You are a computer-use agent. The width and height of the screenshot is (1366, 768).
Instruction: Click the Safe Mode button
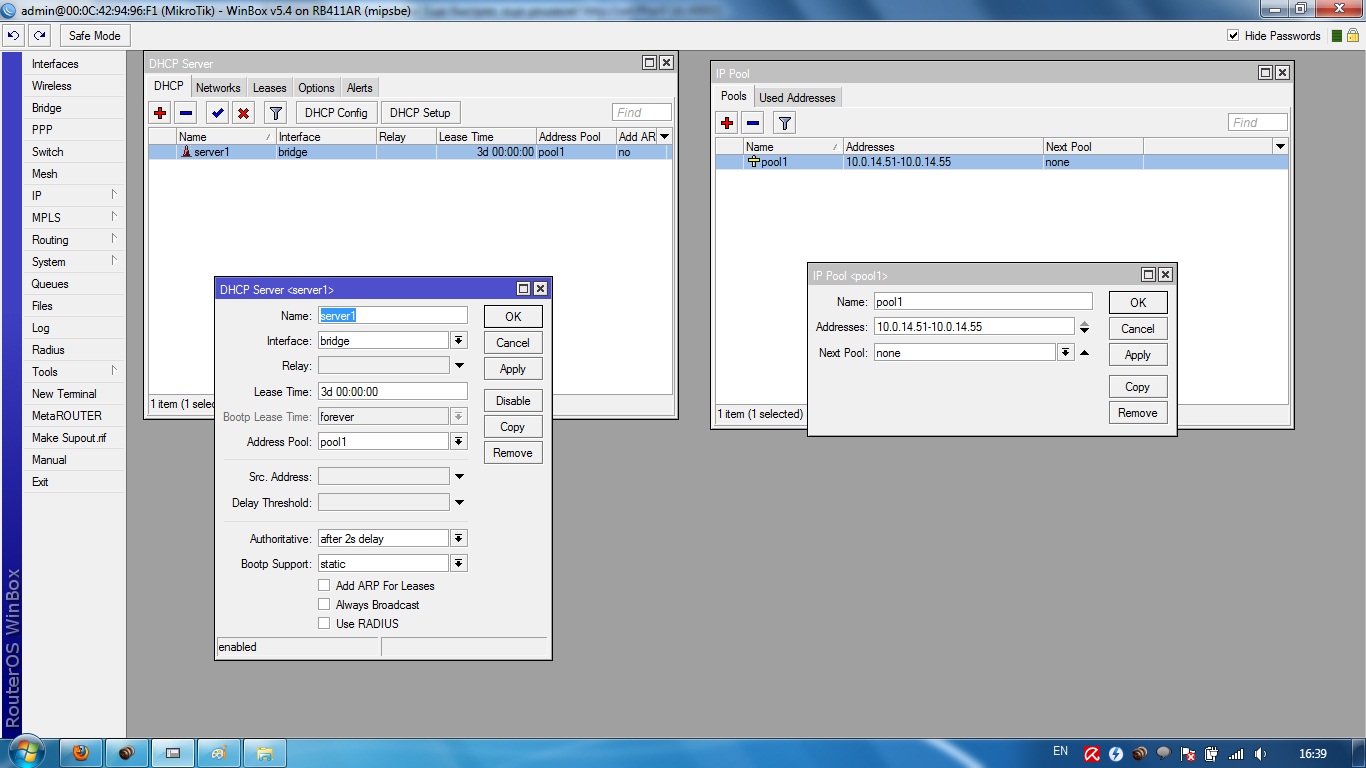[x=94, y=36]
